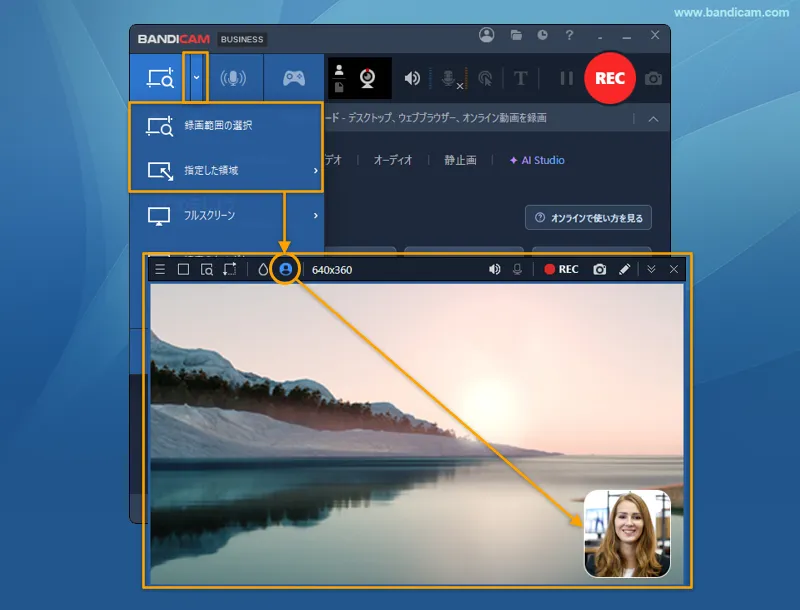Viewport: 800px width, 610px height.
Task: Minimize the Bandicam main window
Action: (627, 37)
